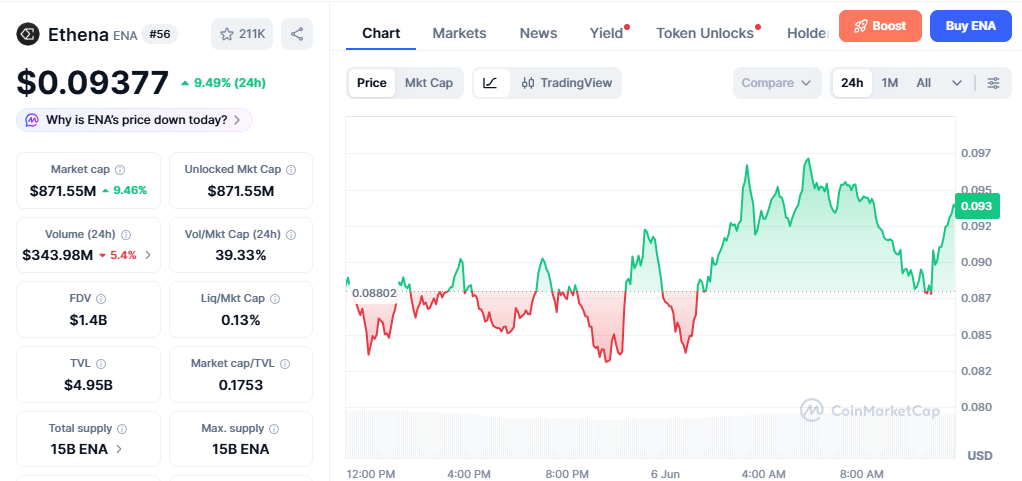1022x481 pixels.
Task: Click the $4.95B TVL value
Action: click(88, 385)
